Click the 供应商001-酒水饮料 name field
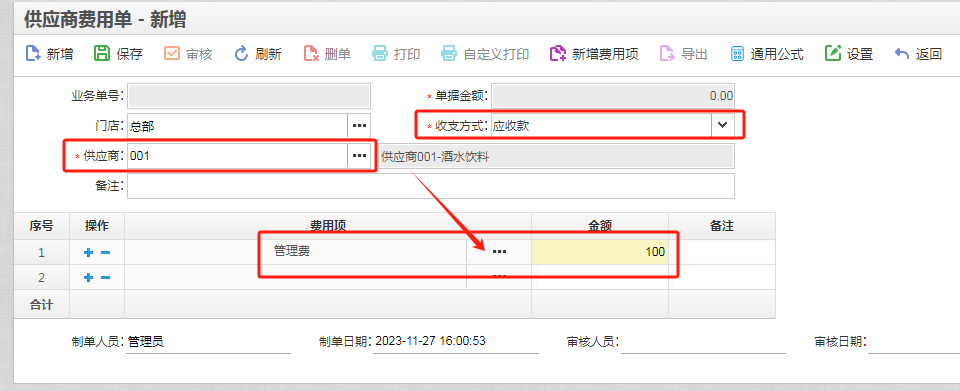 [557, 156]
